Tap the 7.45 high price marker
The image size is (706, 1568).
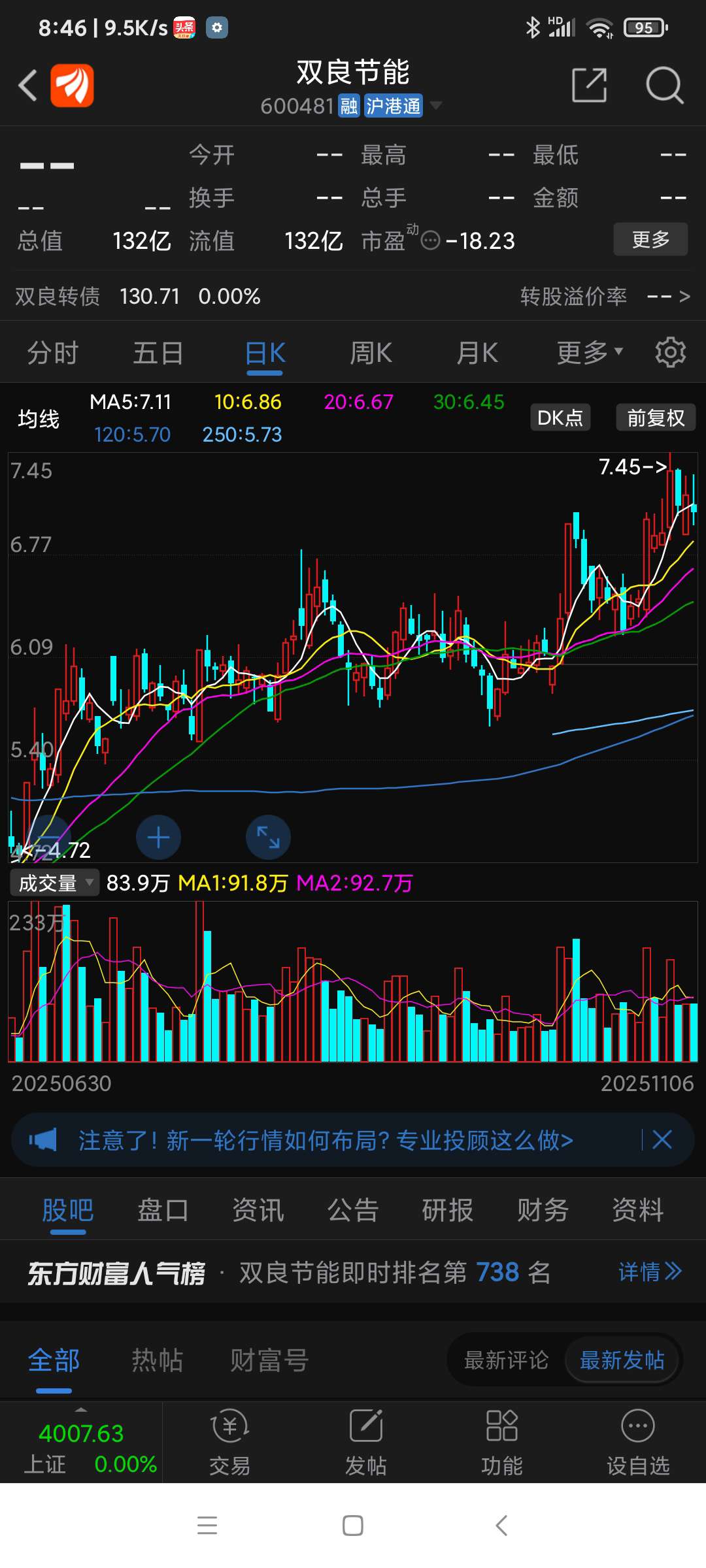pyautogui.click(x=632, y=466)
